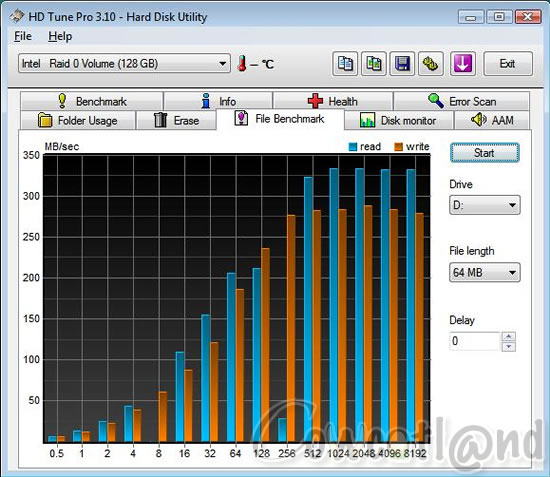Switch to the Benchmark tab
This screenshot has height=477, width=550.
click(x=92, y=101)
